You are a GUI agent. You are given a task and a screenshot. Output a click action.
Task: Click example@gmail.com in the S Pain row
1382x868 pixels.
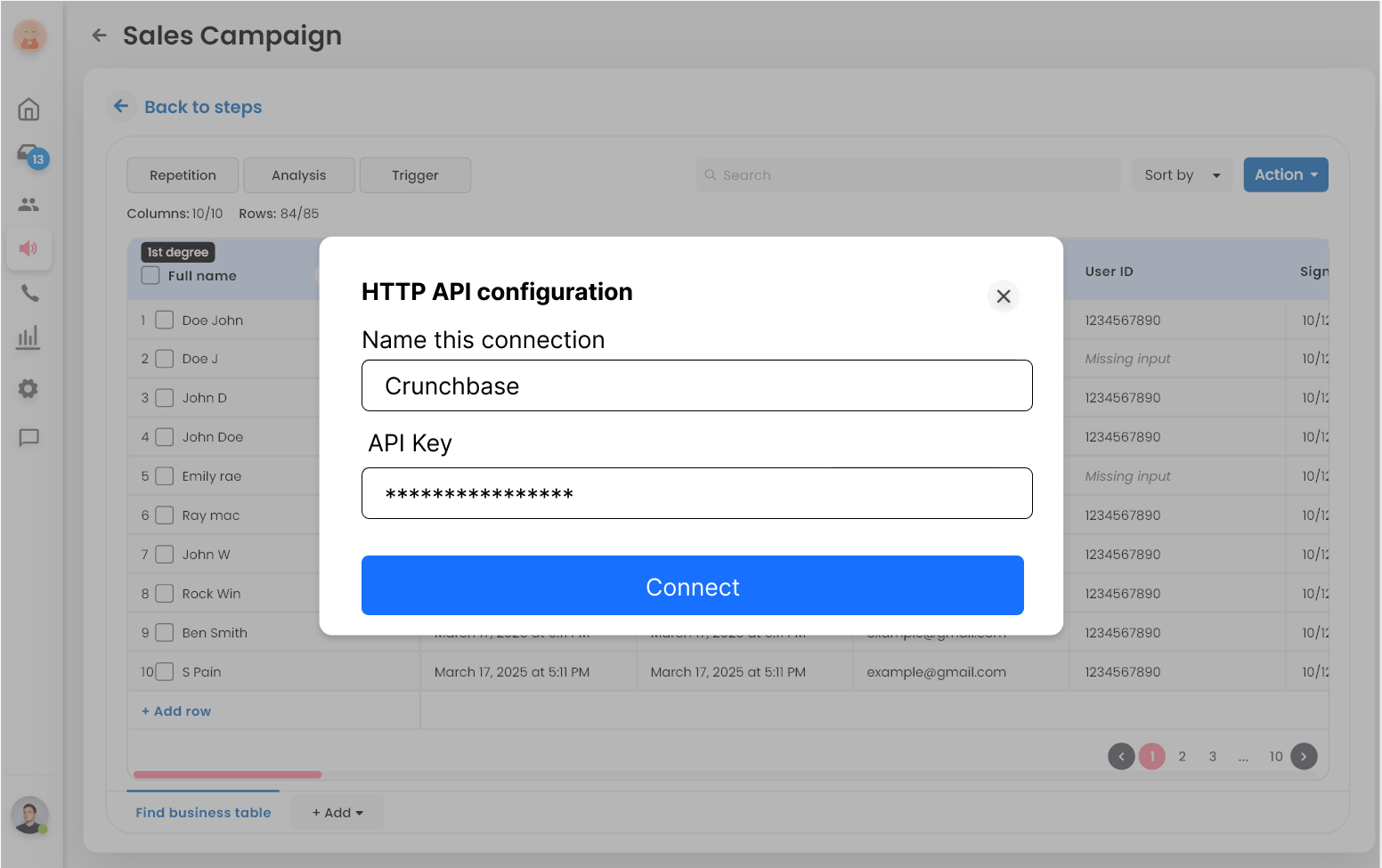pos(937,672)
